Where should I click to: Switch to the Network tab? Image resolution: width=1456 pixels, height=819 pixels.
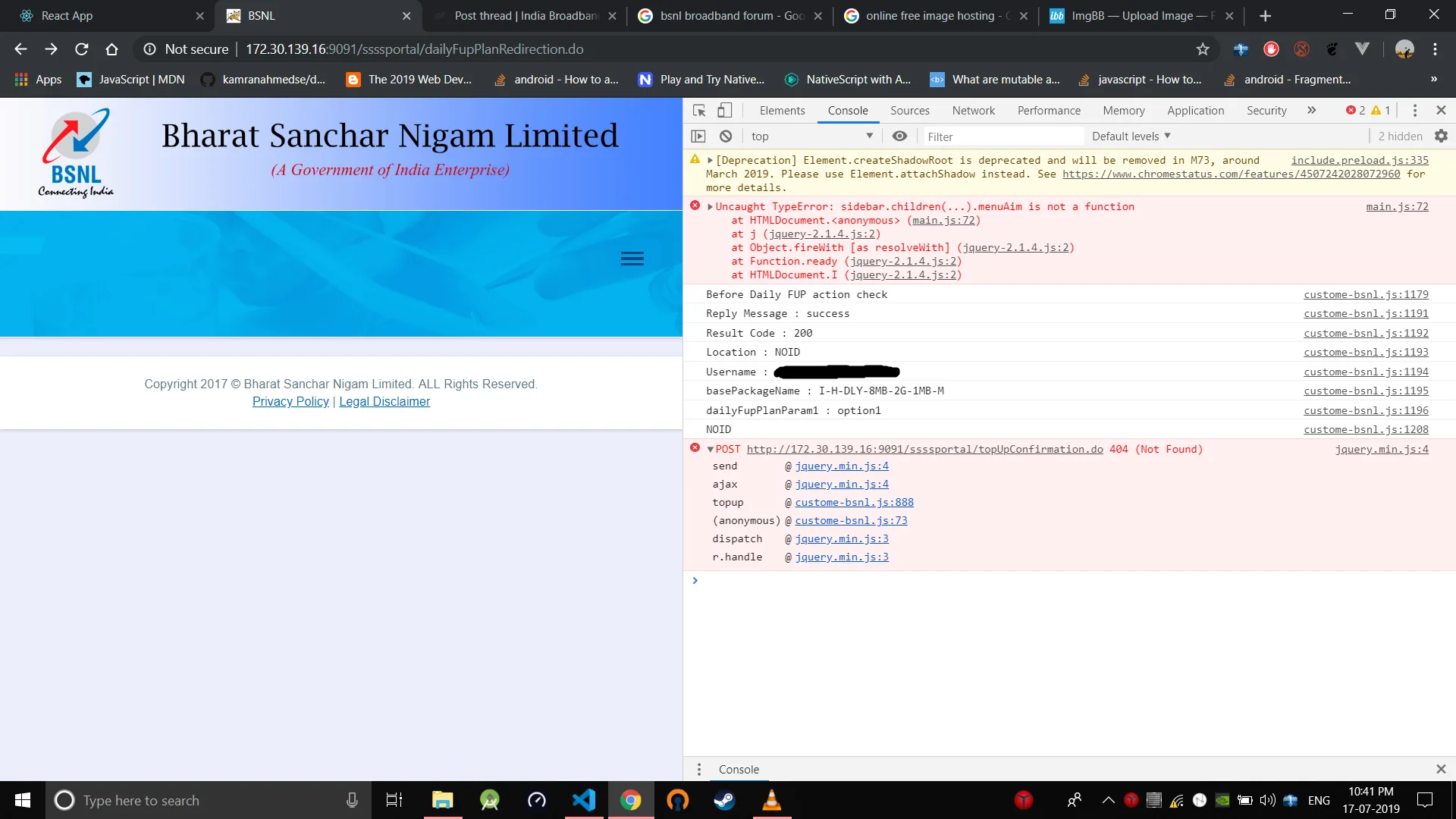(x=973, y=111)
